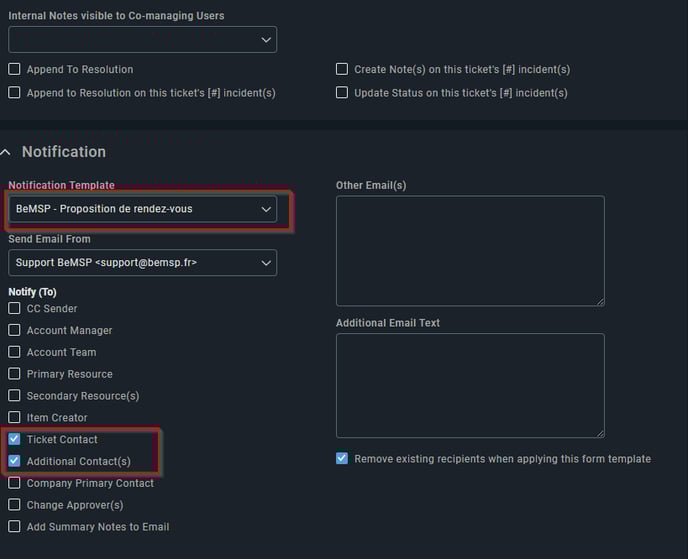Click into the Other Email(s) text area

(470, 251)
